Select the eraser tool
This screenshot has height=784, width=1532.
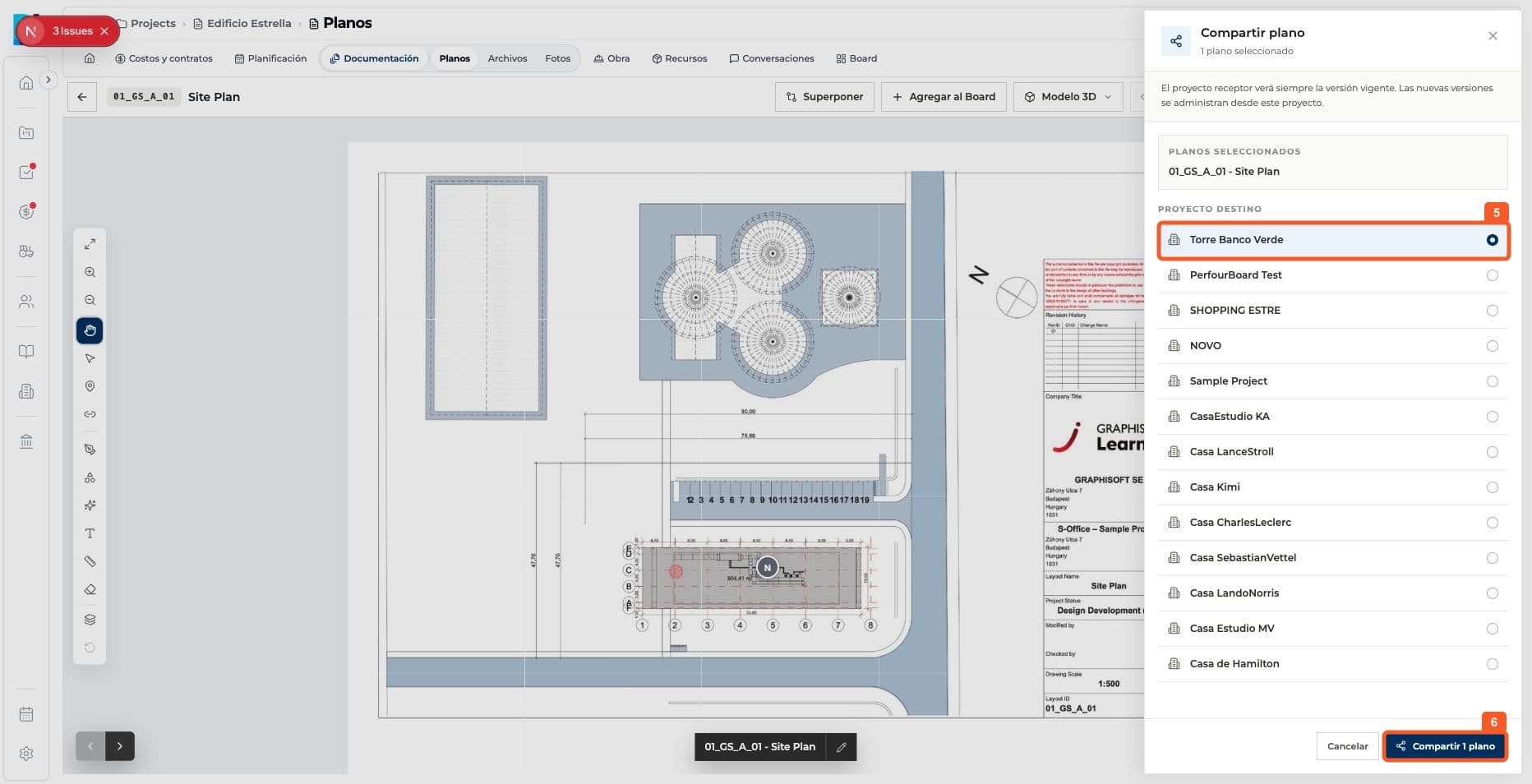90,590
